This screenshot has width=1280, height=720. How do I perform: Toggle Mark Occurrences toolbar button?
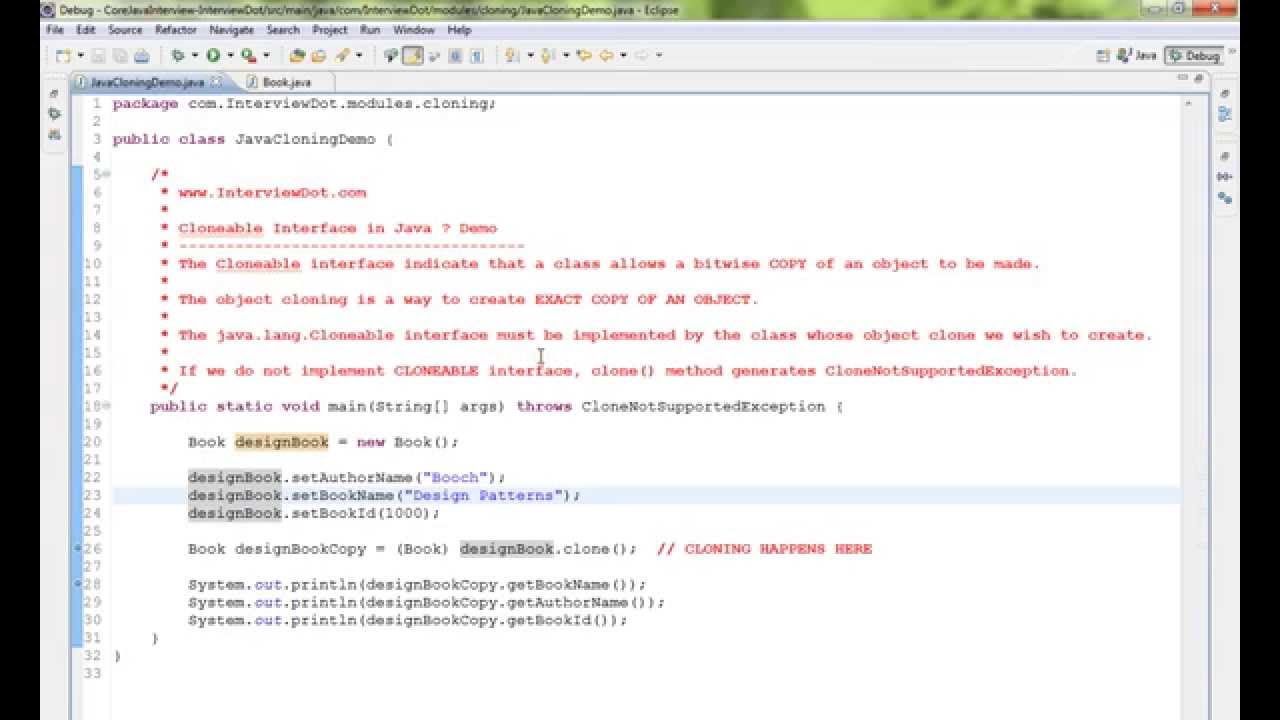tap(412, 55)
